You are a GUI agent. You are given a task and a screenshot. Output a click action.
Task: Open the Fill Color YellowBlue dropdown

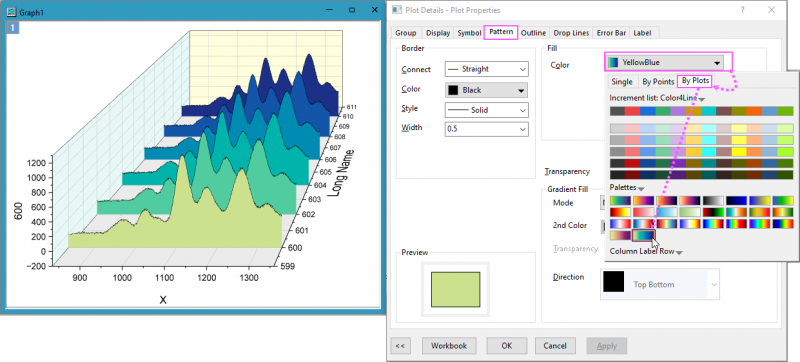(664, 63)
